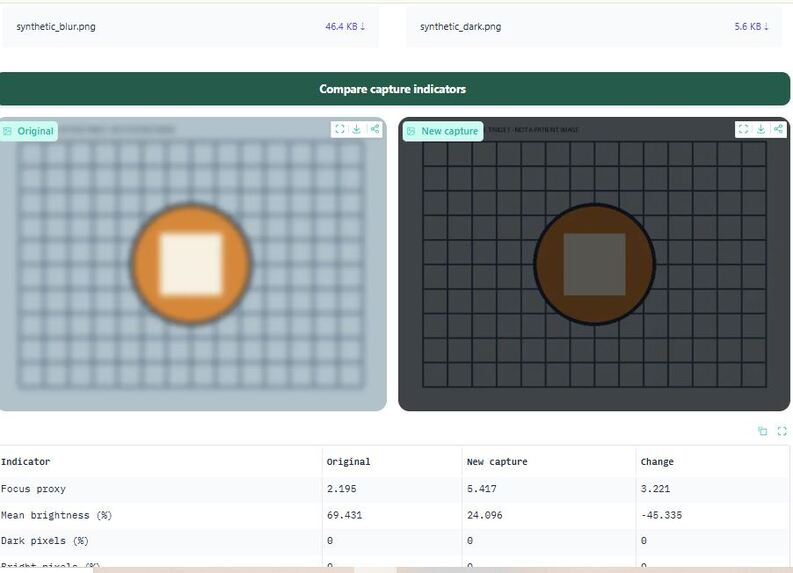Select the Focus proxy row label
This screenshot has width=793, height=573.
[33, 489]
